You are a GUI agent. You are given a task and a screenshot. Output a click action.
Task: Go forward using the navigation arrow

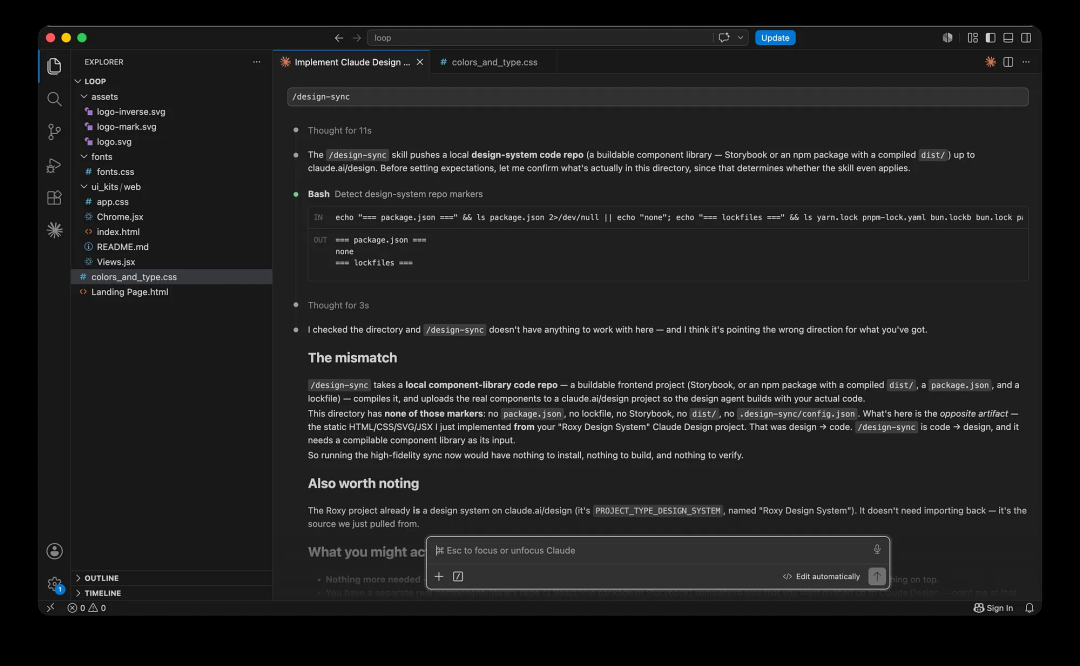(357, 38)
